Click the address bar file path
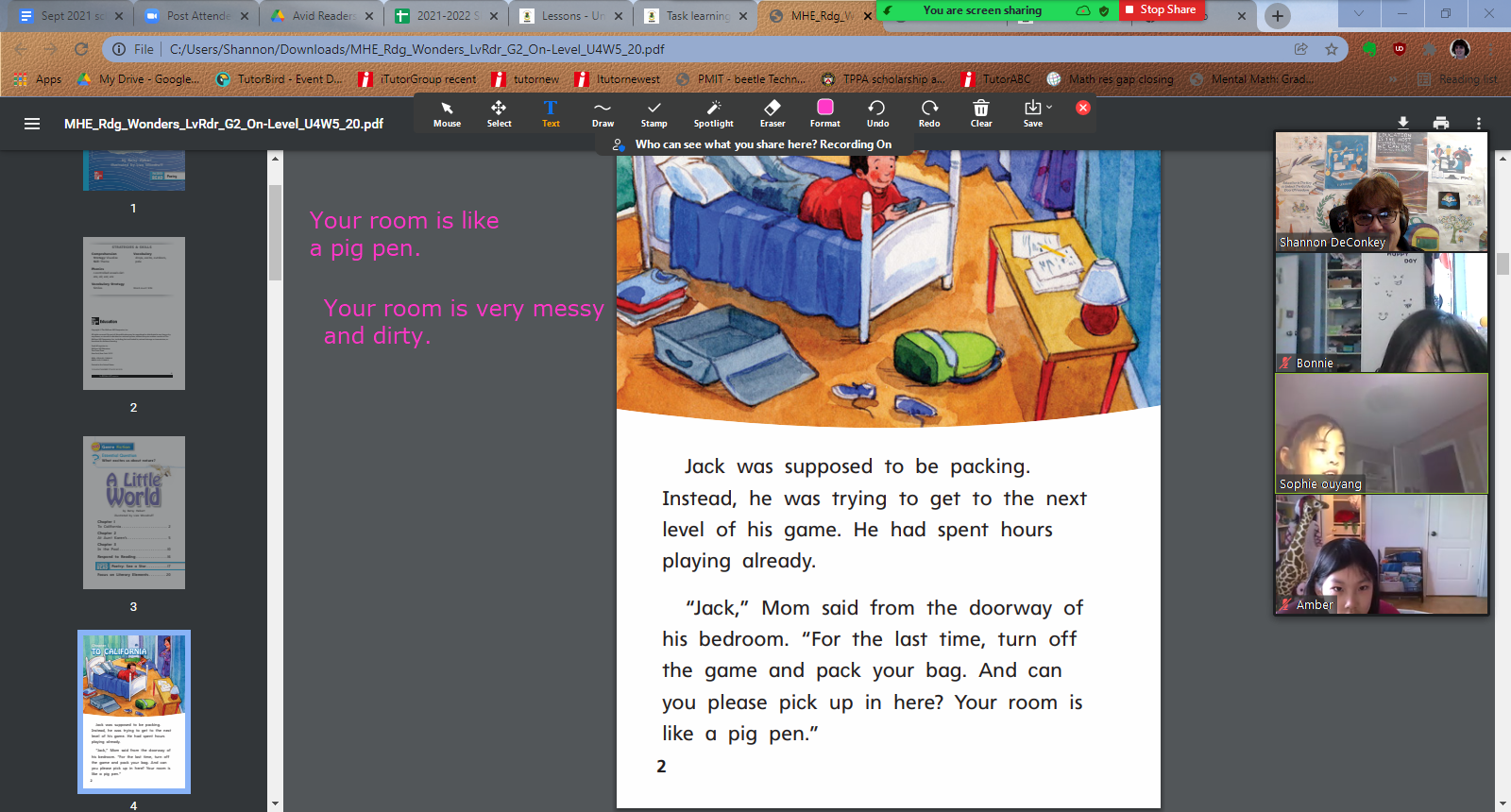1511x812 pixels. (416, 49)
